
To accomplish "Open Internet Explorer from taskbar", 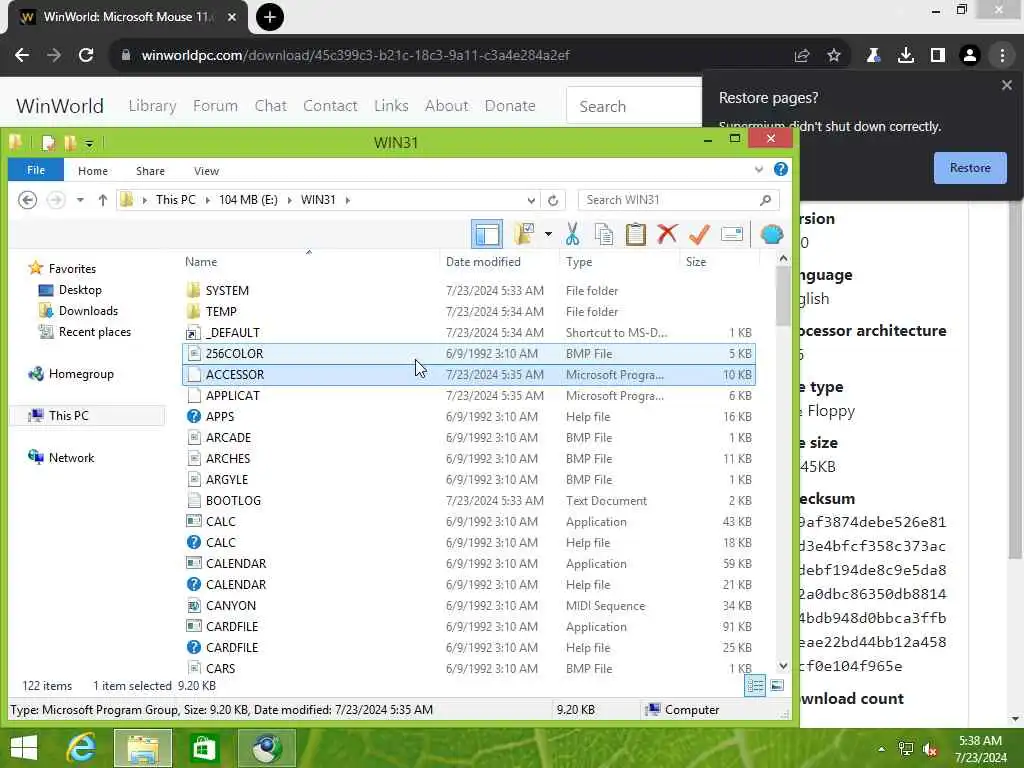I will [81, 748].
